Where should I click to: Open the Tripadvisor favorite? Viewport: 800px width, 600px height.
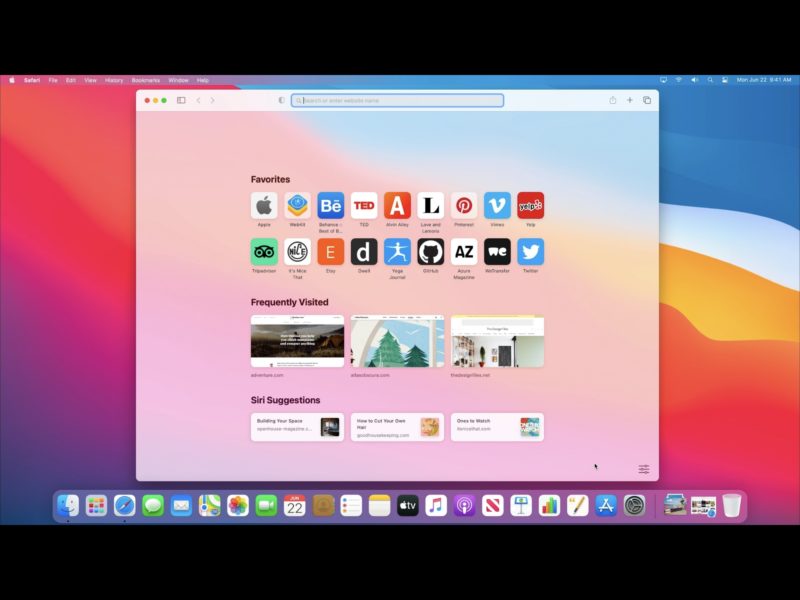pyautogui.click(x=264, y=252)
